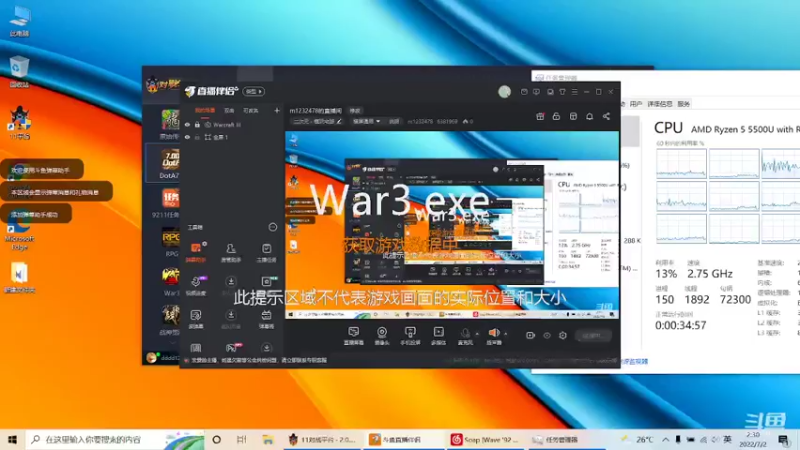The height and width of the screenshot is (450, 800).
Task: Click the record camera icon in bottom bar
Action: tap(530, 335)
